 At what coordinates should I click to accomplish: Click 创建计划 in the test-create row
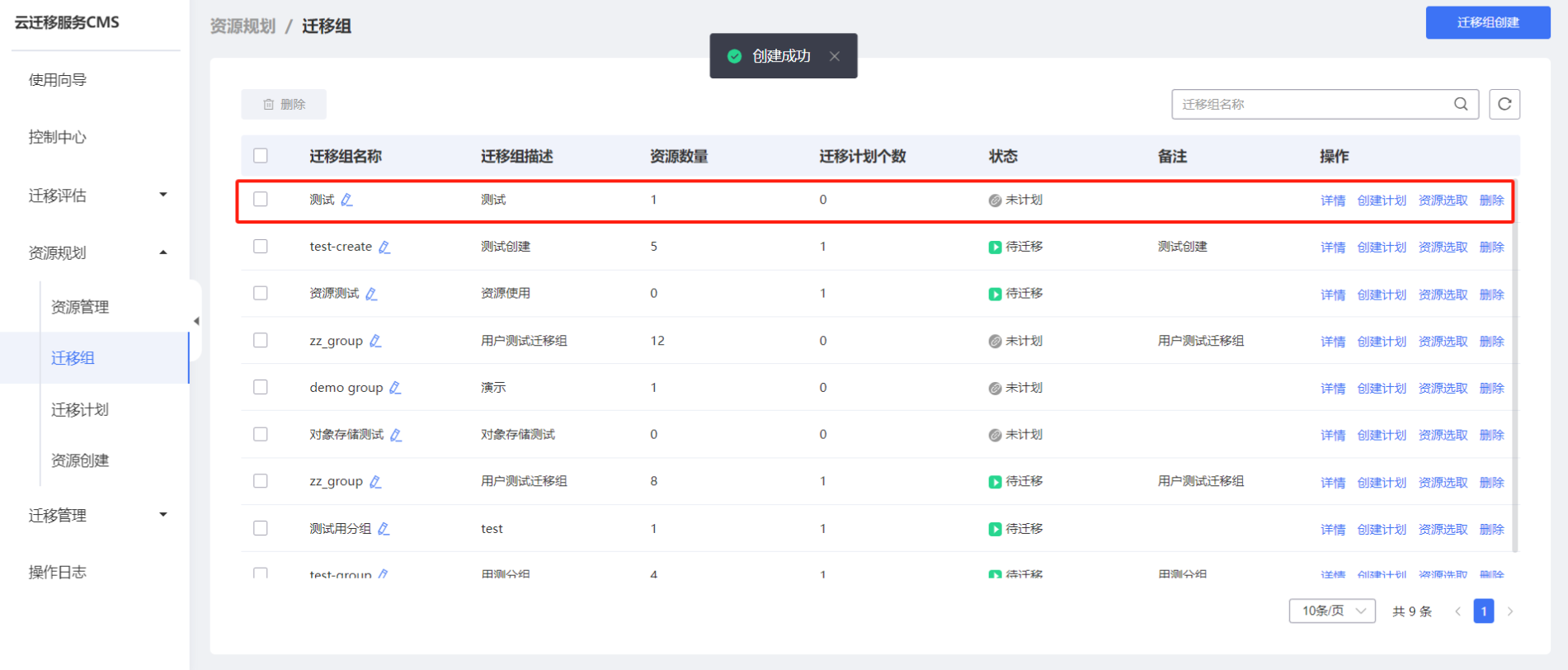1382,248
